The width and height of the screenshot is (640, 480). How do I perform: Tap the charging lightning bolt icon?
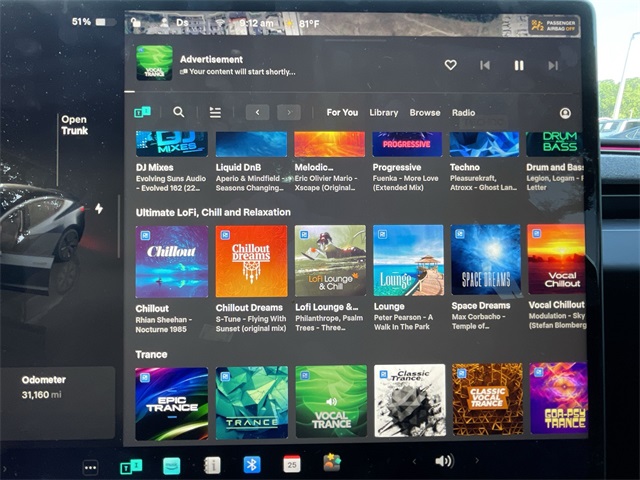coord(99,209)
